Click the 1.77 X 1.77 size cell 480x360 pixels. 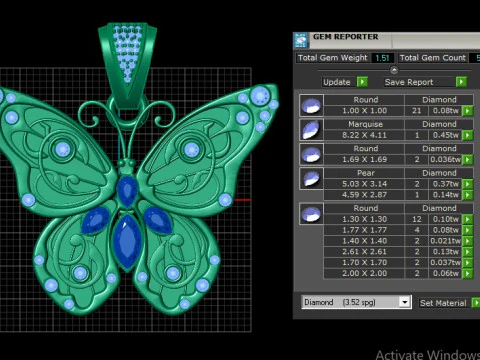364,230
